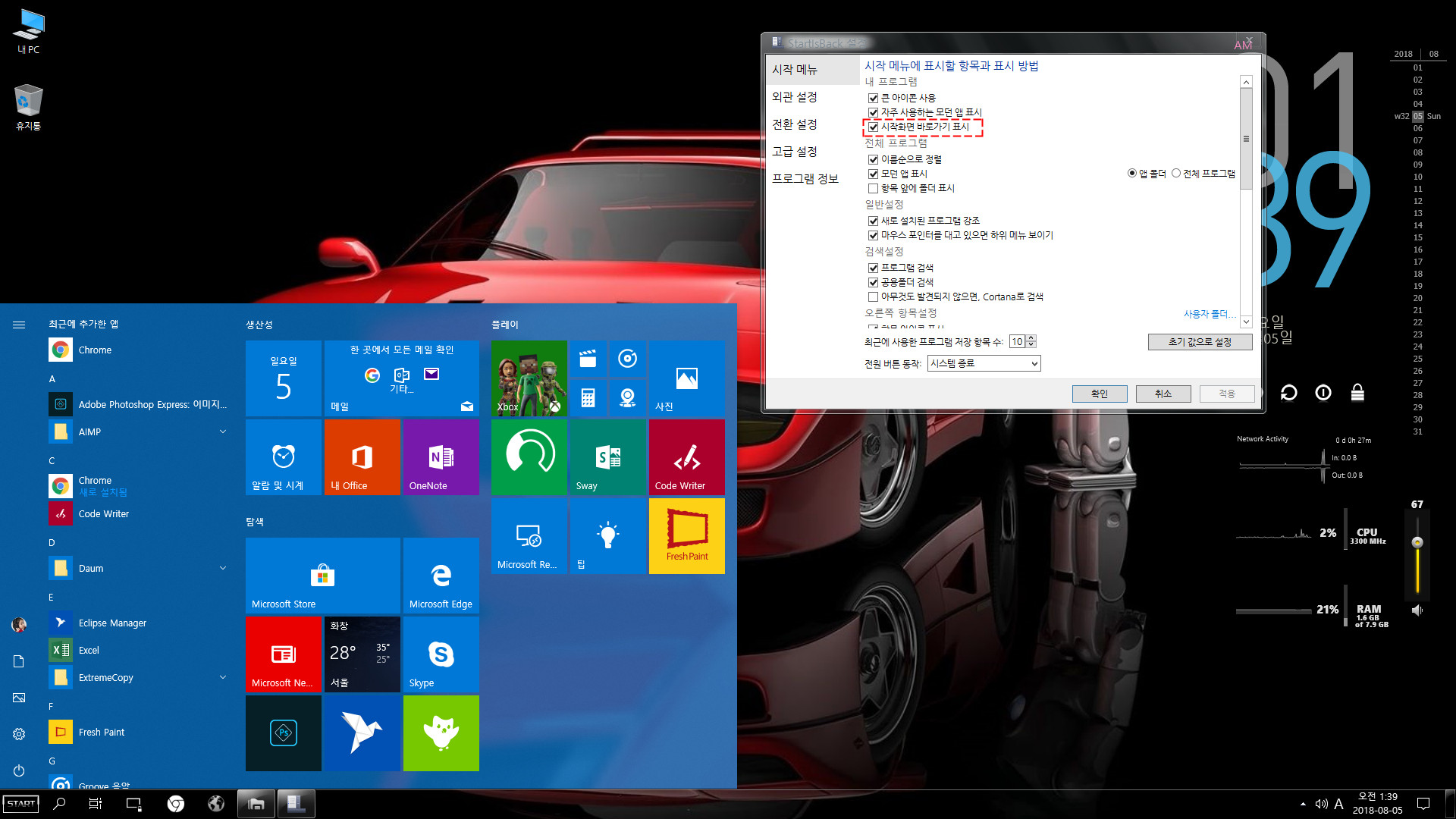Toggle large icons checkbox
This screenshot has height=819, width=1456.
[873, 98]
